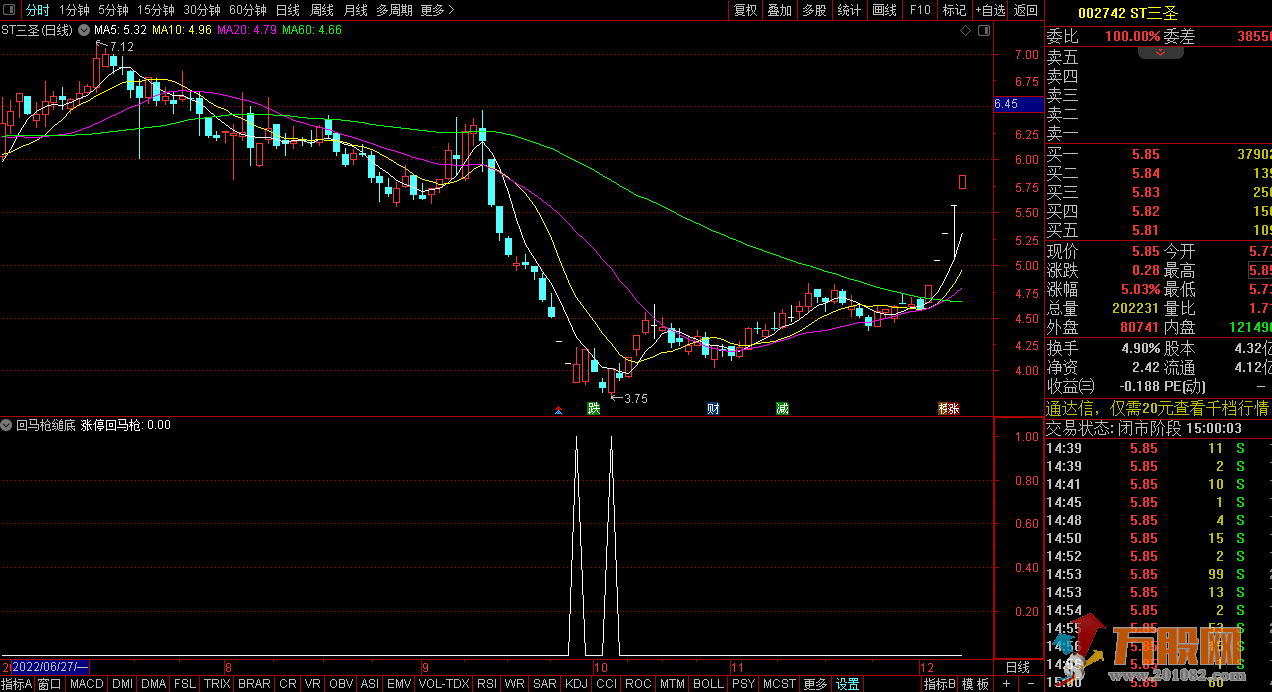Apply the SAR indicator

click(545, 684)
